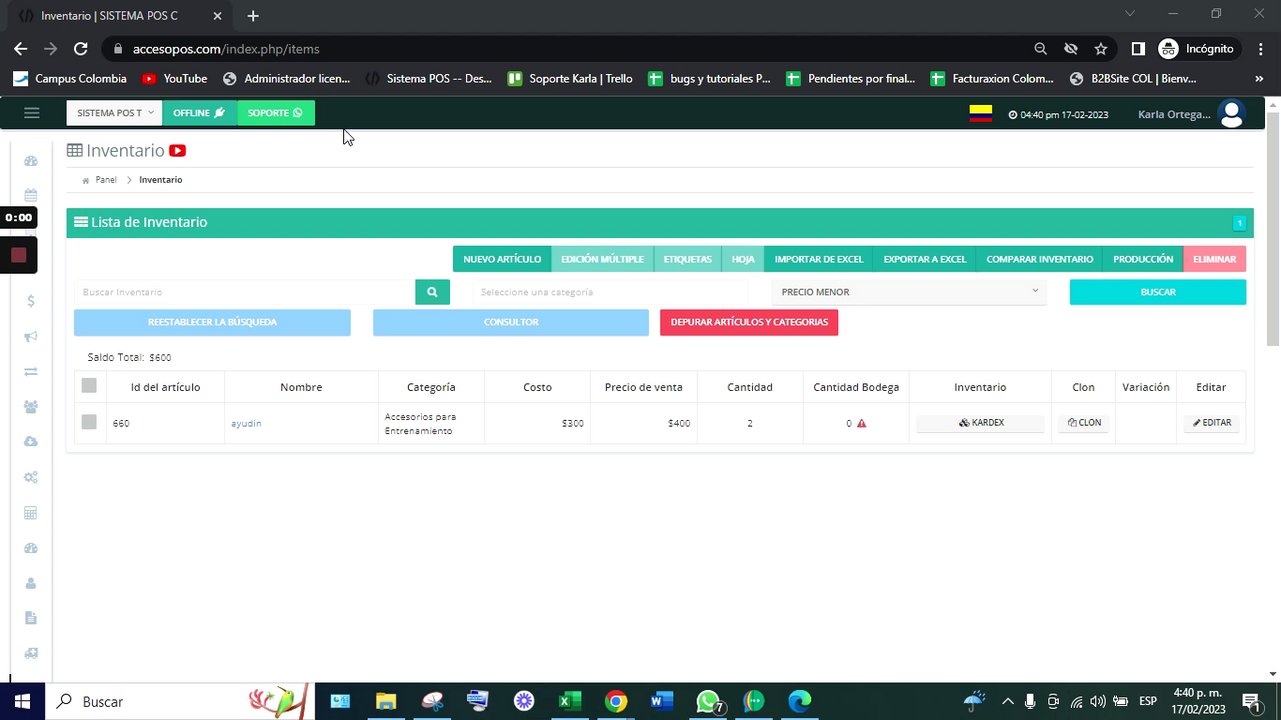Click EXPORTAR A EXCEL
Screen dimensions: 1281x720
click(925, 259)
